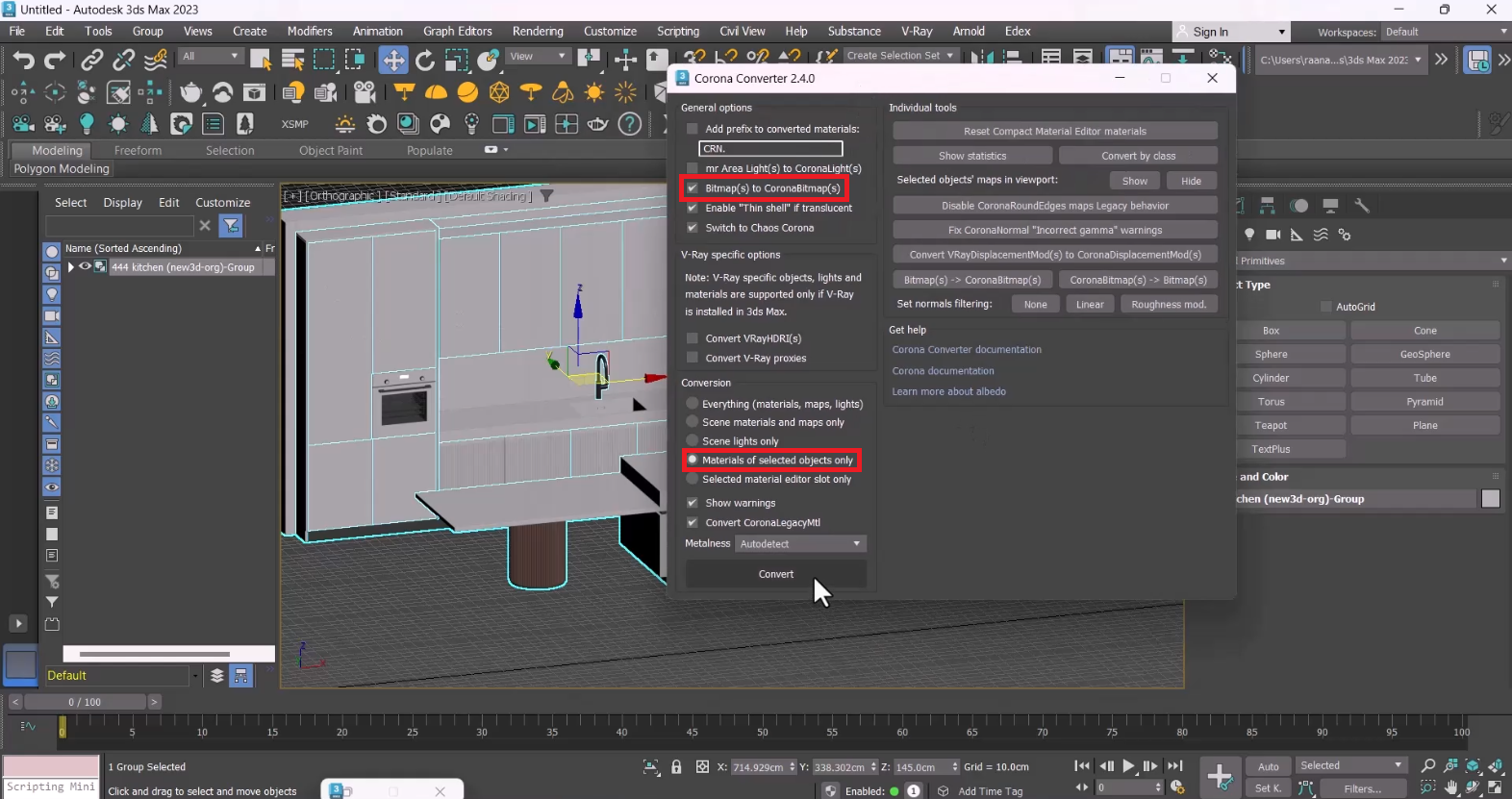
Task: Expand the 444 kitchen group tree node
Action: 70,267
